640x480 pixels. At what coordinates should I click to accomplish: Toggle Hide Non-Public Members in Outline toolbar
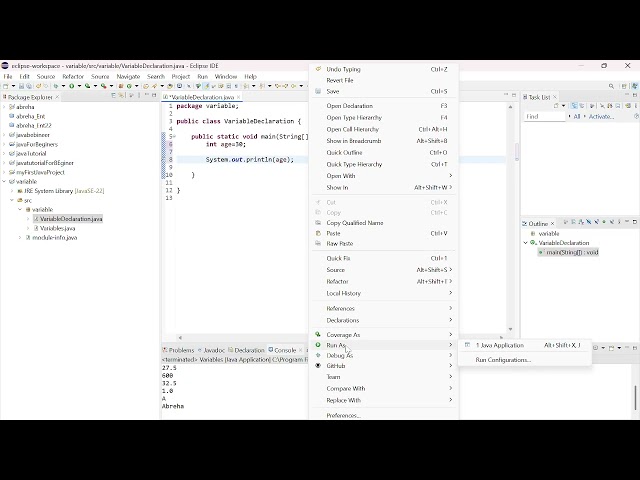click(604, 222)
